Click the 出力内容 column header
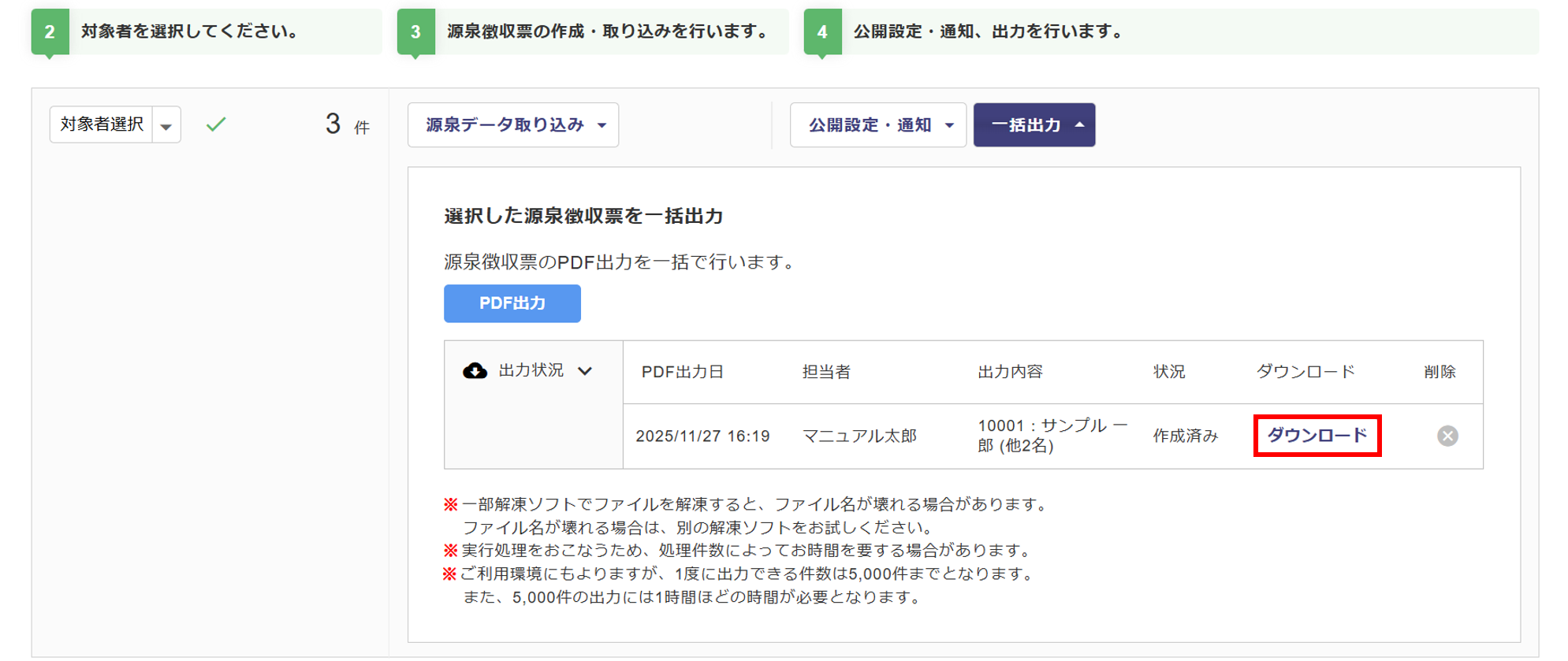This screenshot has width=1568, height=661. pyautogui.click(x=1010, y=372)
